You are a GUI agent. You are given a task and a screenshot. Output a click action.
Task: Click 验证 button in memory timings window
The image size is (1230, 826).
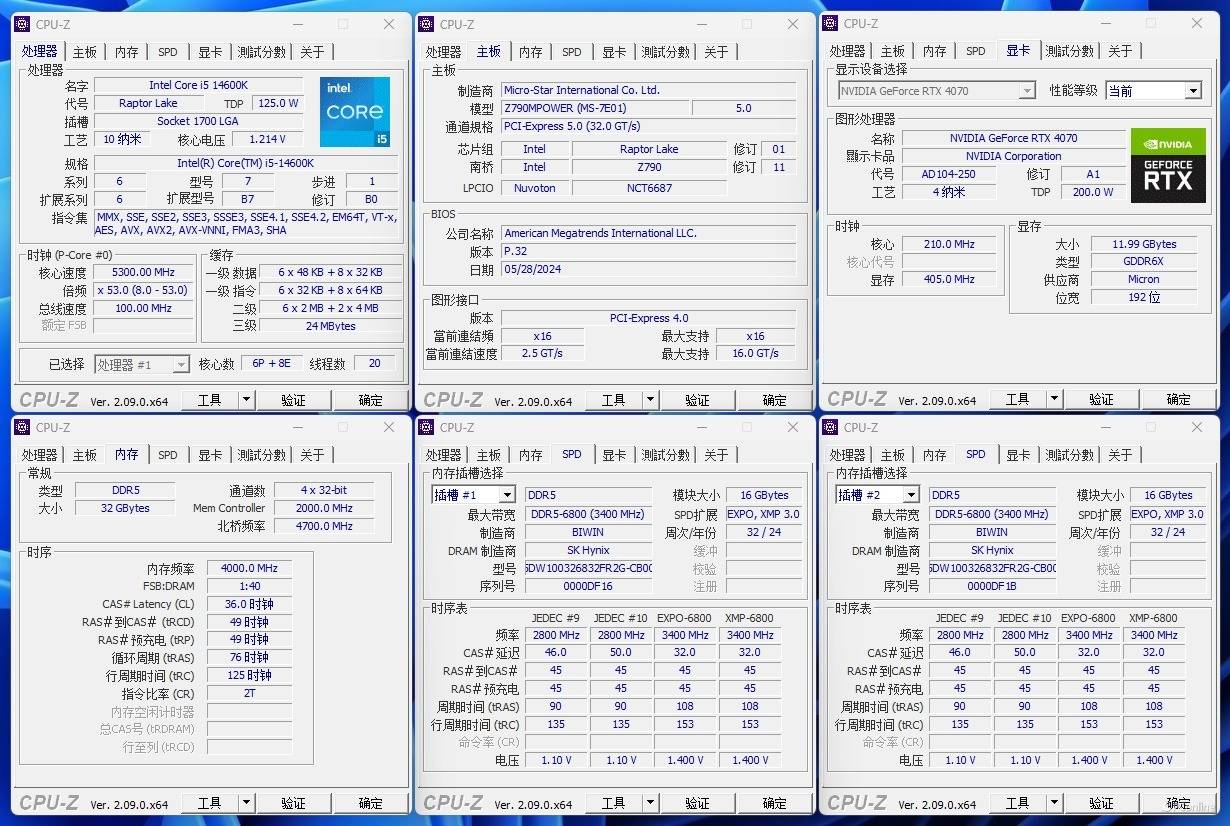pos(293,804)
